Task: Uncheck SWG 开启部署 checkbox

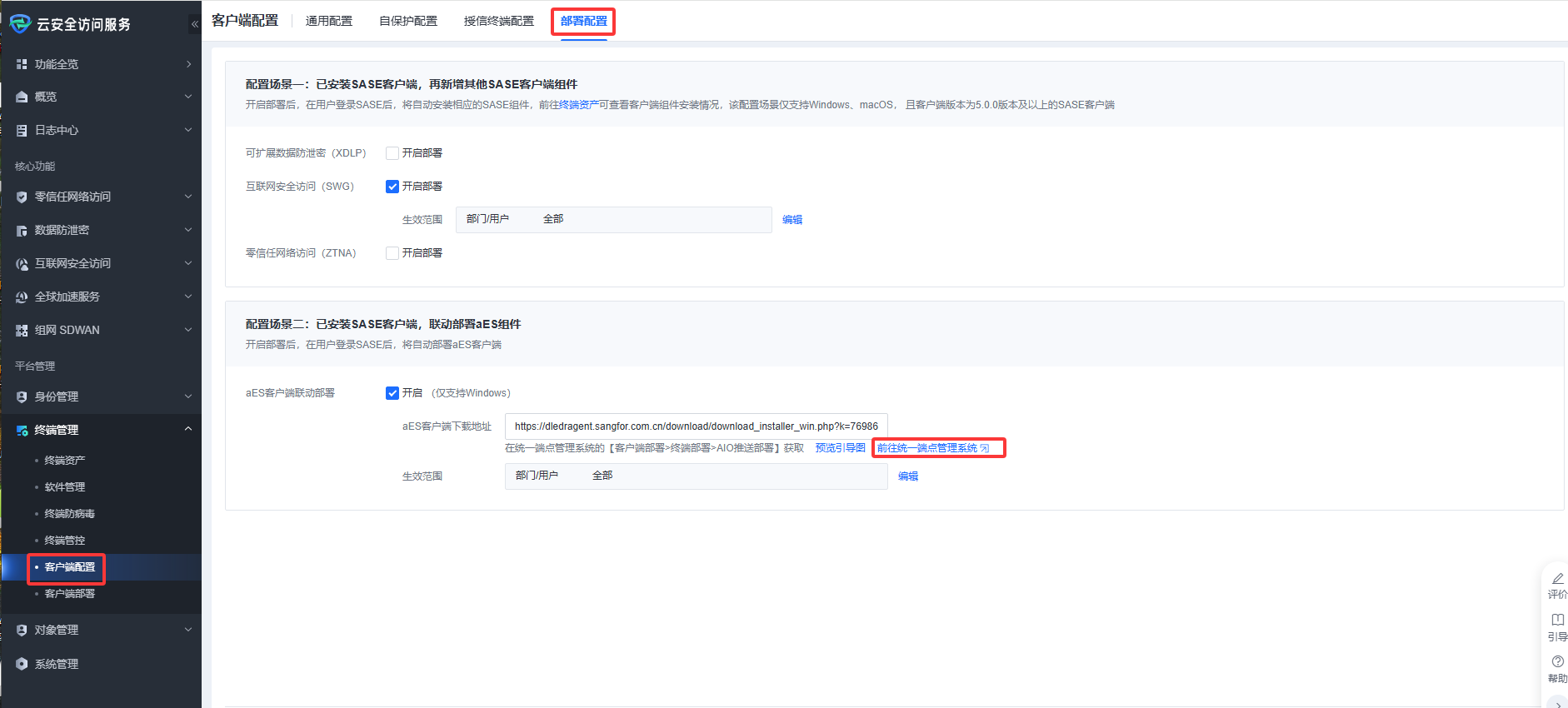Action: [392, 187]
